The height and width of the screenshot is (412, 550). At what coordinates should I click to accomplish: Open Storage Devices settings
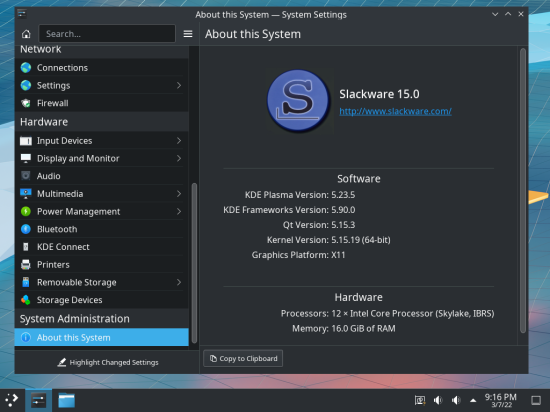101,300
